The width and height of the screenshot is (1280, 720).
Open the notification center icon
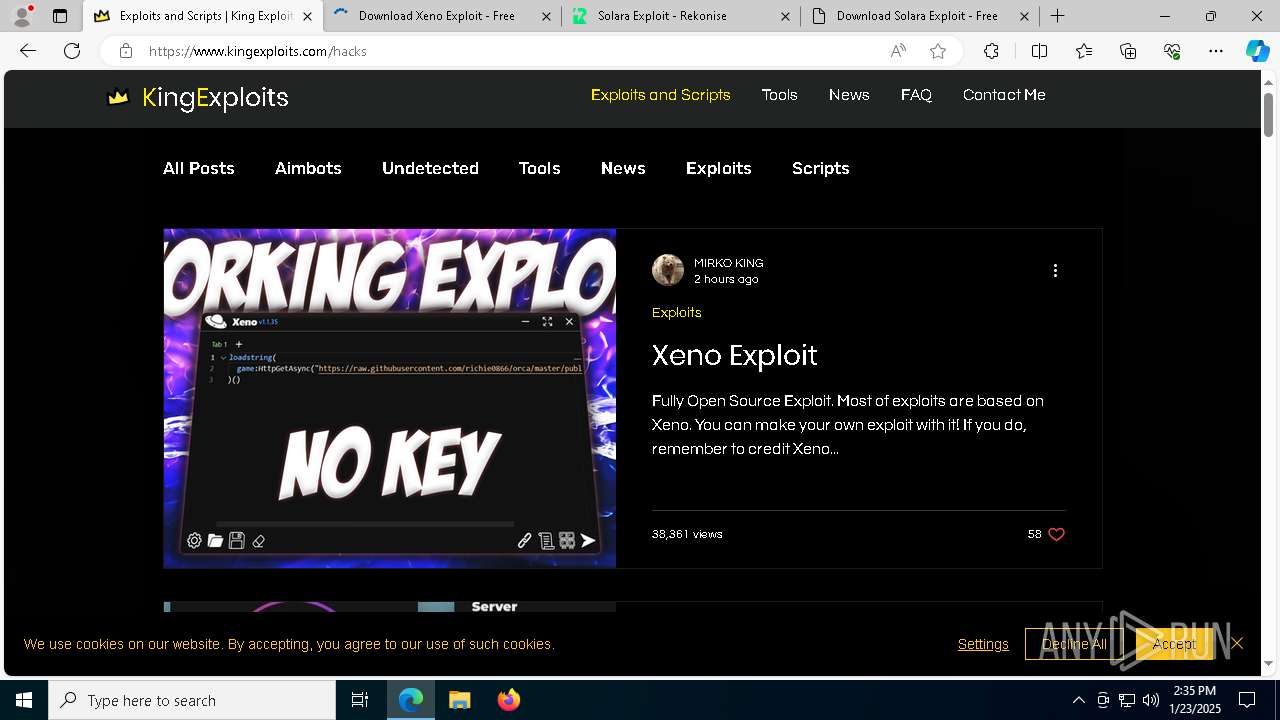(x=1247, y=700)
